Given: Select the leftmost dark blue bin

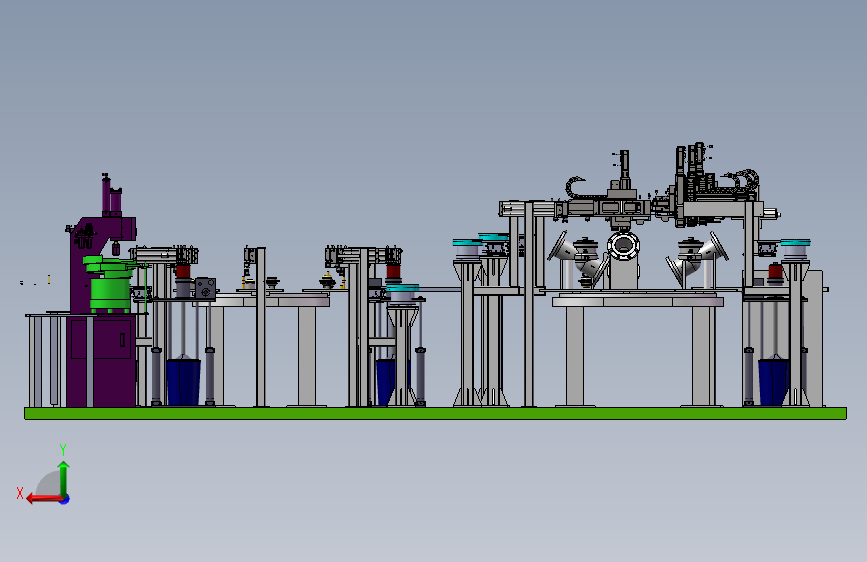Looking at the screenshot, I should [183, 382].
